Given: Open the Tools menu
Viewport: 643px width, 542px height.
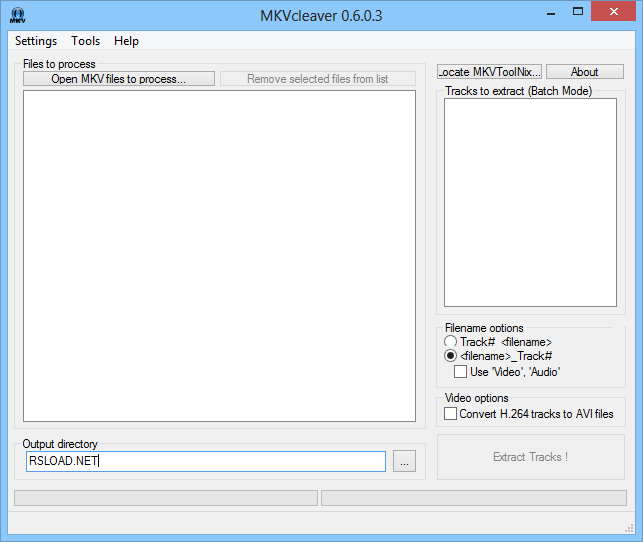Looking at the screenshot, I should point(85,41).
